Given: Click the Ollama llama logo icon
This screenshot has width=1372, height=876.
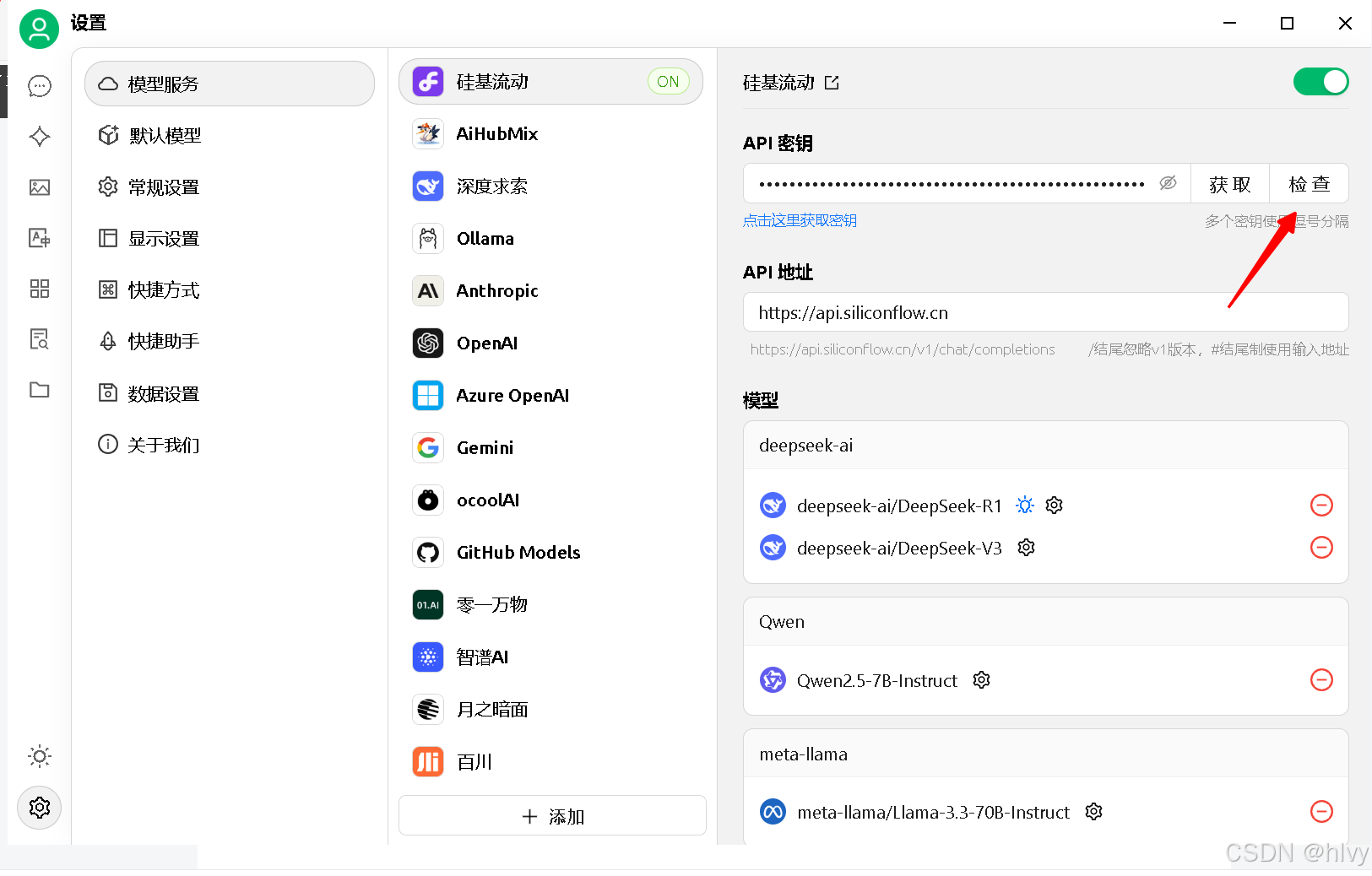Looking at the screenshot, I should tap(428, 239).
